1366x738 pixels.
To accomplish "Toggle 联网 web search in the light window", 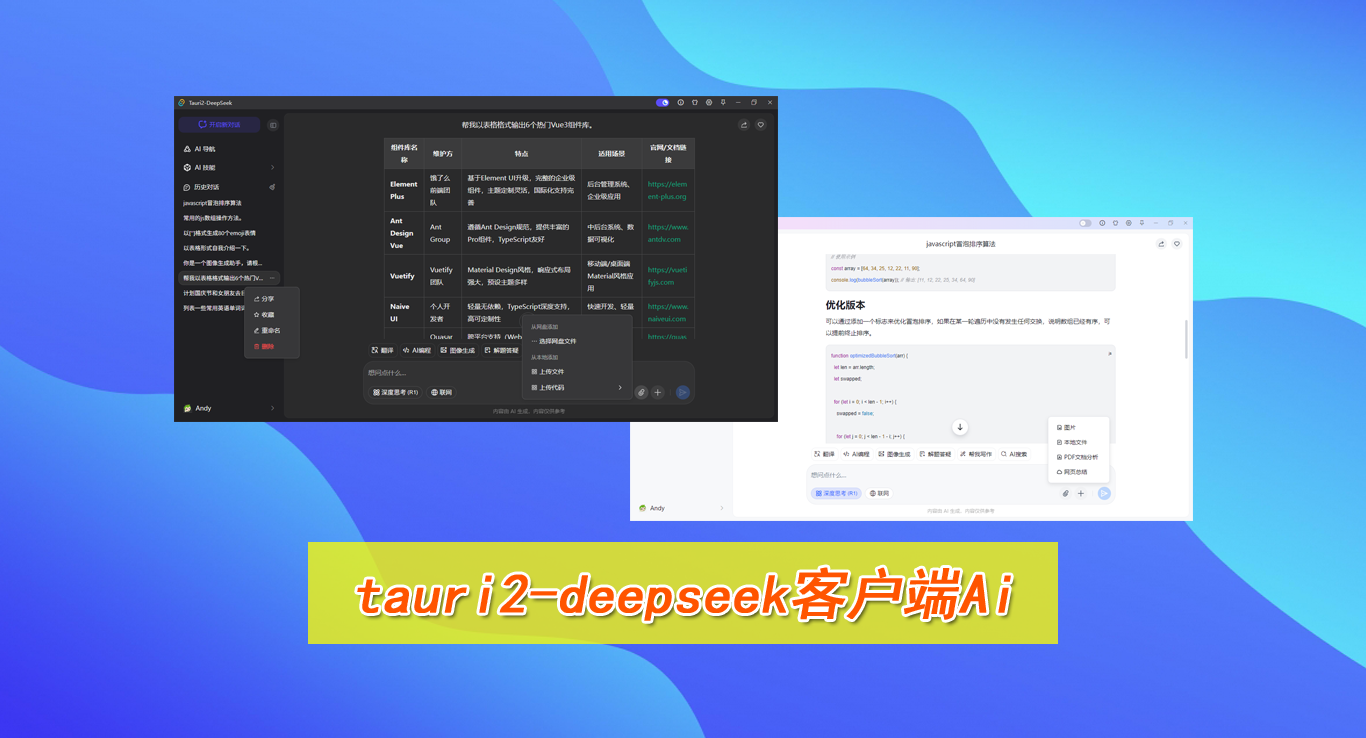I will (x=880, y=493).
